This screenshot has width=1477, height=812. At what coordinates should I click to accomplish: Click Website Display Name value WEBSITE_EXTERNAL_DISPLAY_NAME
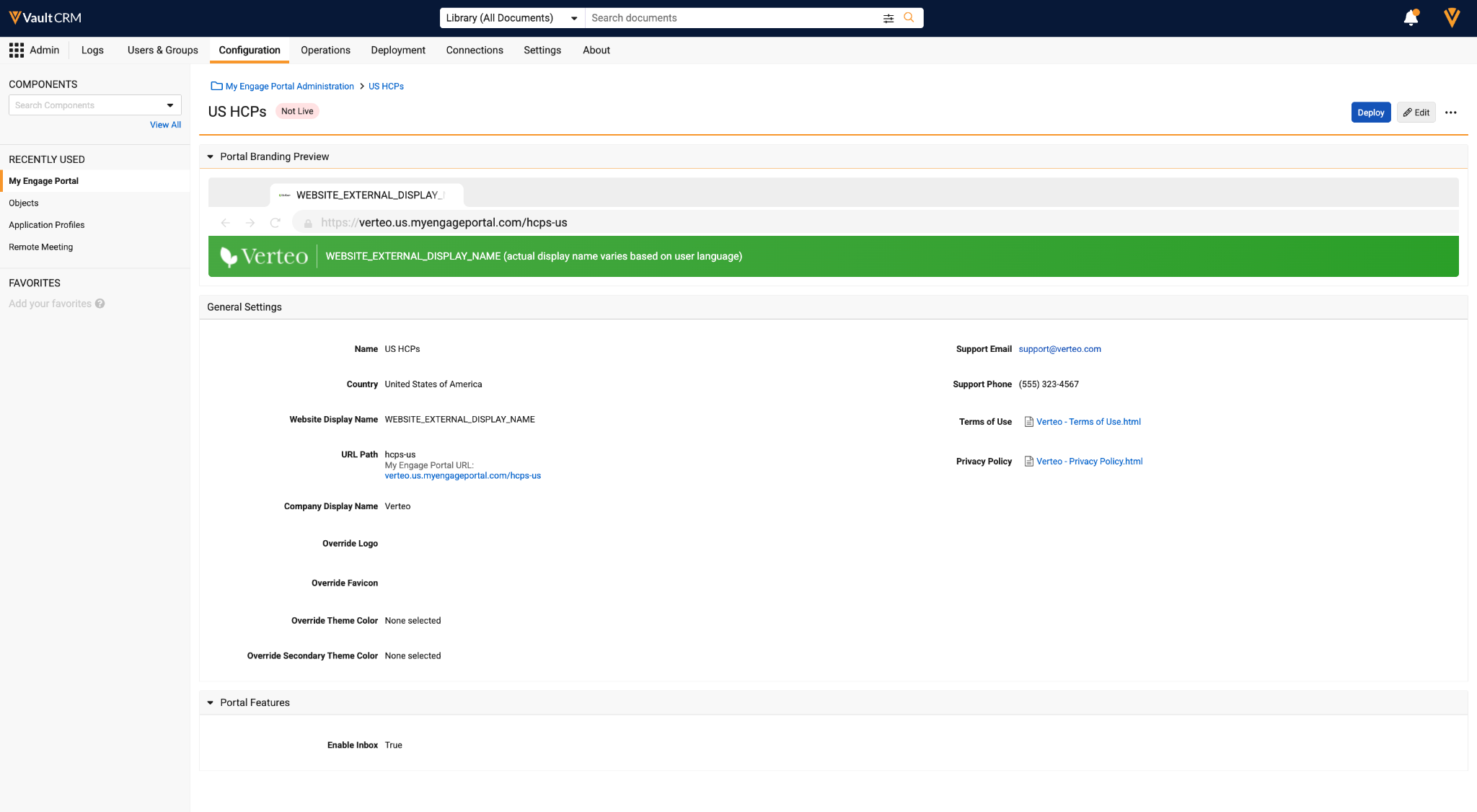(x=460, y=420)
